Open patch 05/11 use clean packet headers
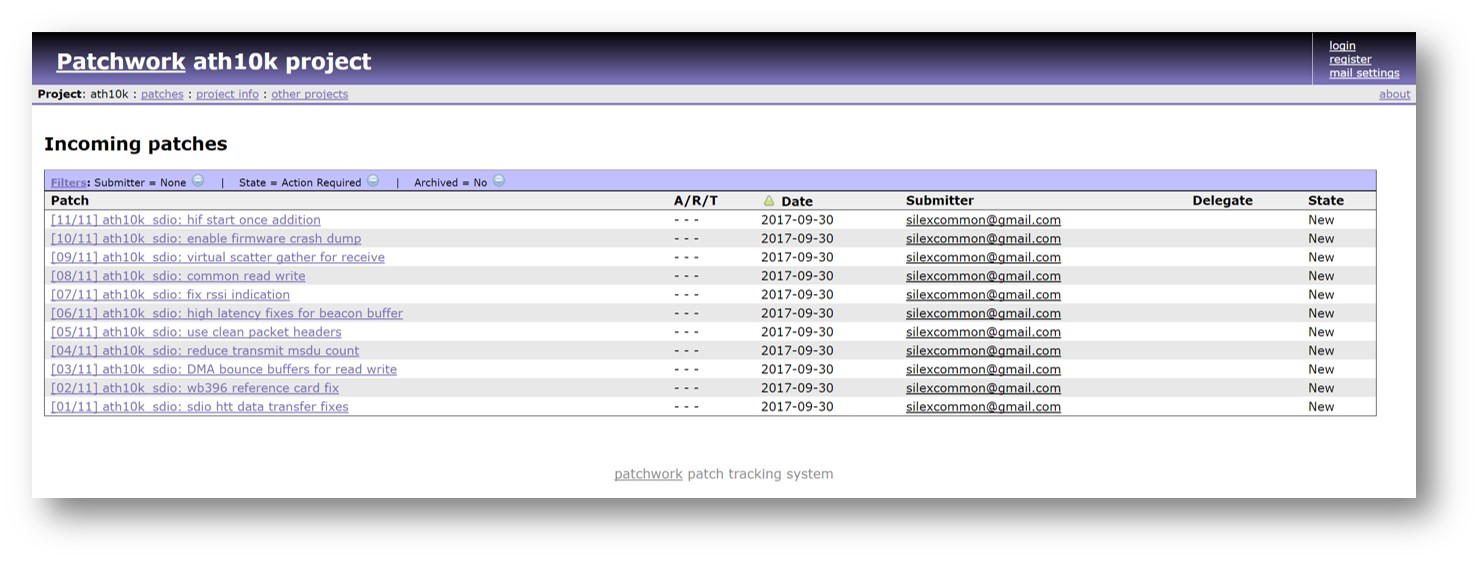 point(196,332)
